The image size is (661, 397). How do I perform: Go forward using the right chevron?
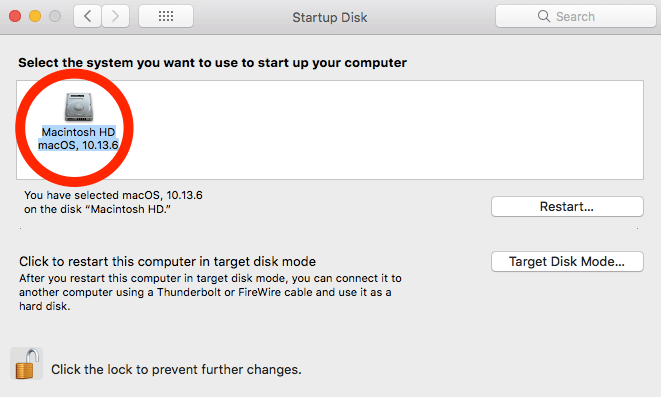[x=115, y=16]
